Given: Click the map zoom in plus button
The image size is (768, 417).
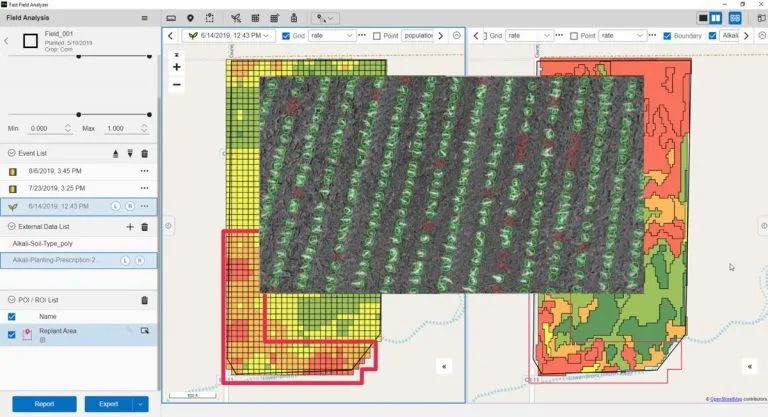Looking at the screenshot, I should (177, 67).
